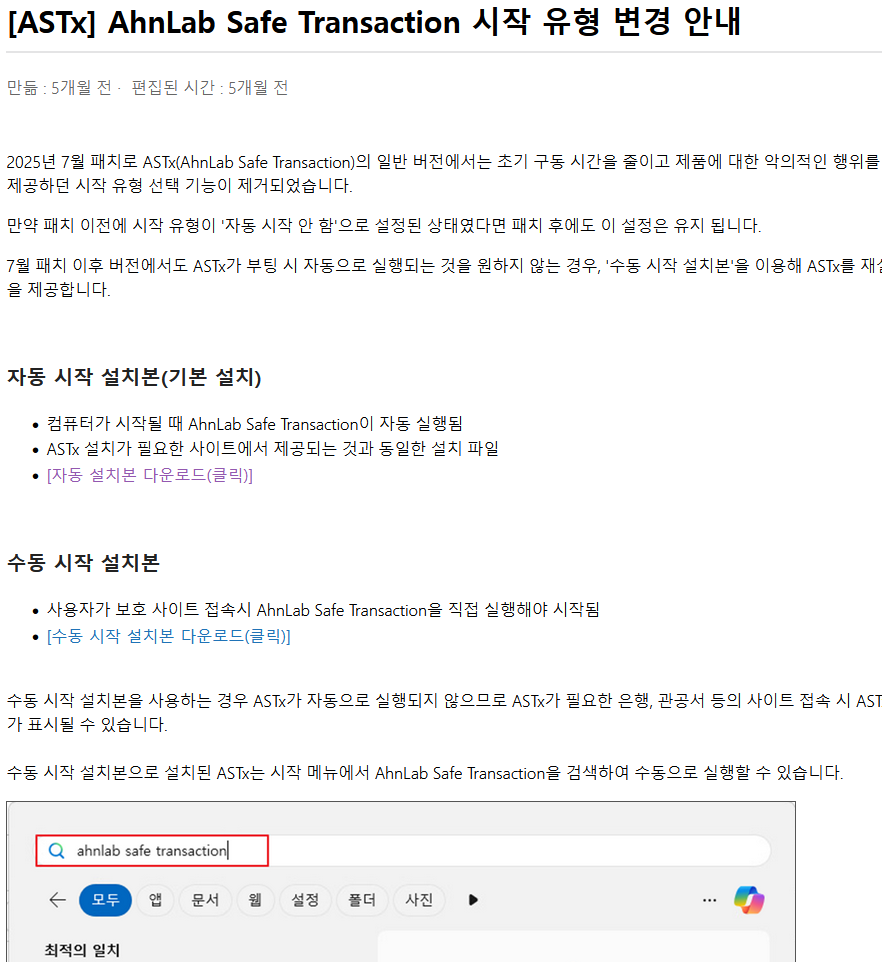Show more filters with the play arrow
Image resolution: width=882 pixels, height=962 pixels.
[473, 900]
